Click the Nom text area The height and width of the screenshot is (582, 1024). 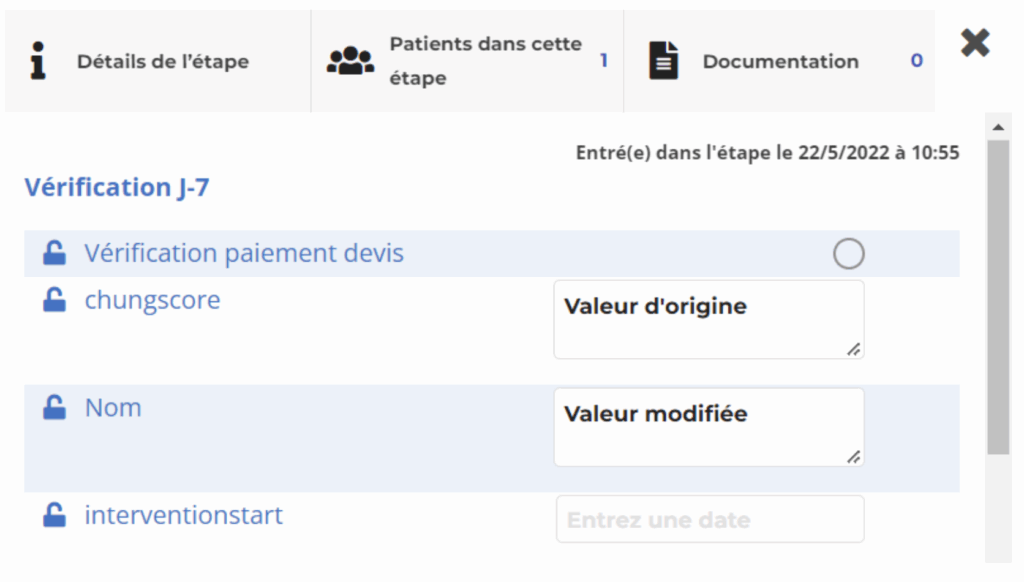(708, 427)
